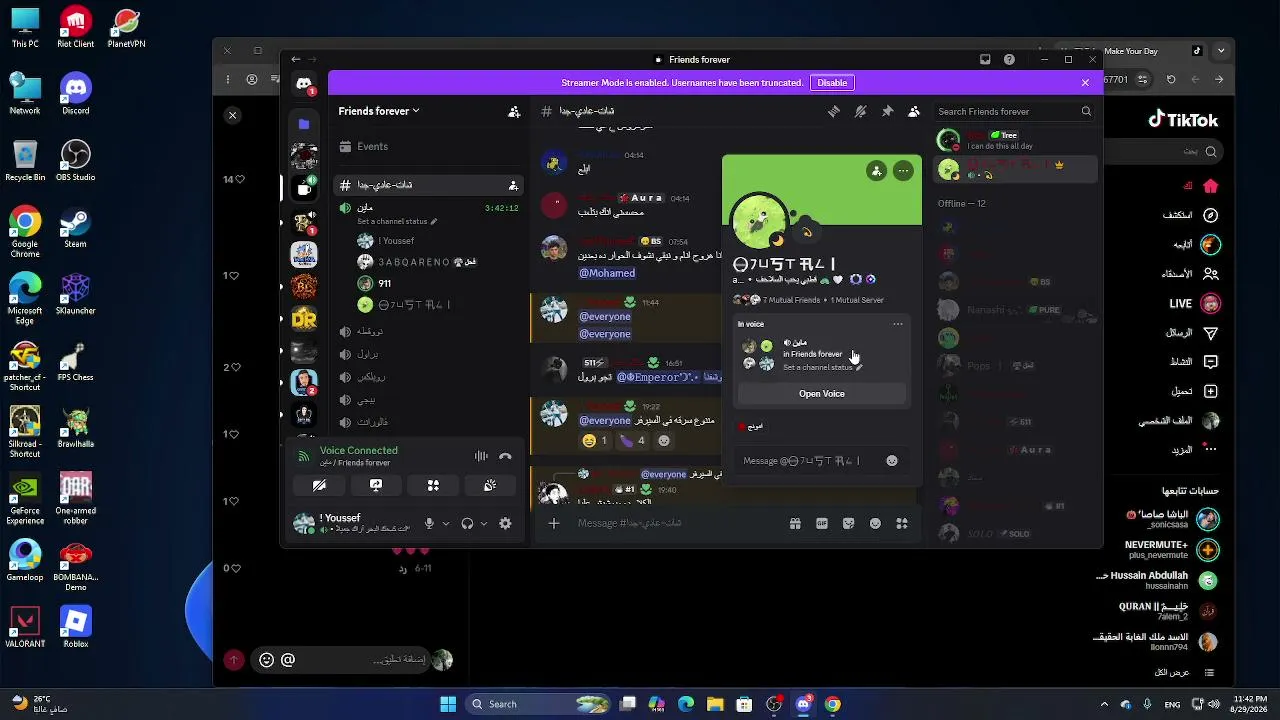Search in Friends forever field
The width and height of the screenshot is (1280, 720).
click(1014, 112)
